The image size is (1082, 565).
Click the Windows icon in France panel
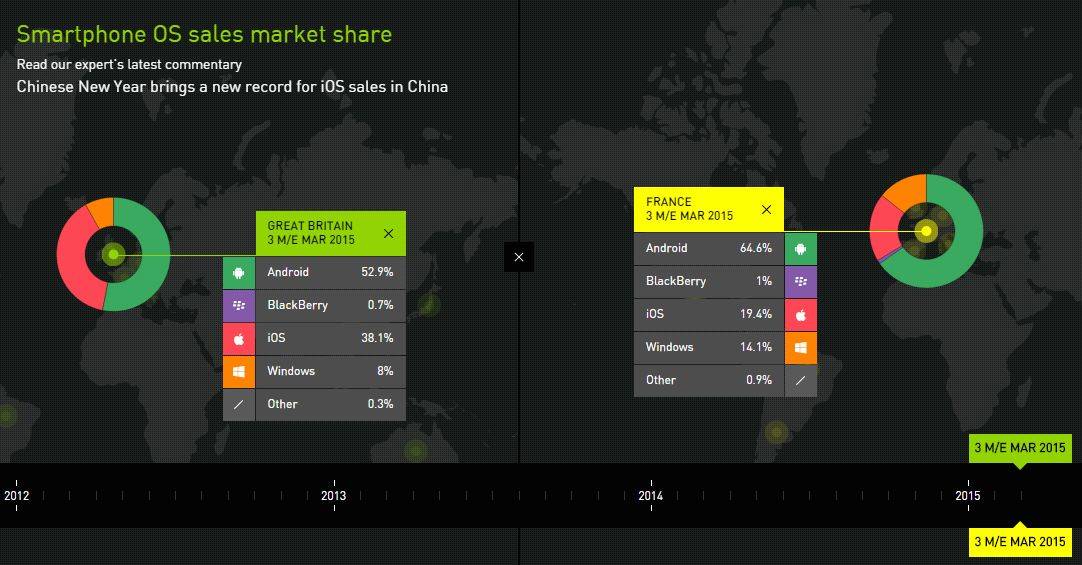pos(800,347)
